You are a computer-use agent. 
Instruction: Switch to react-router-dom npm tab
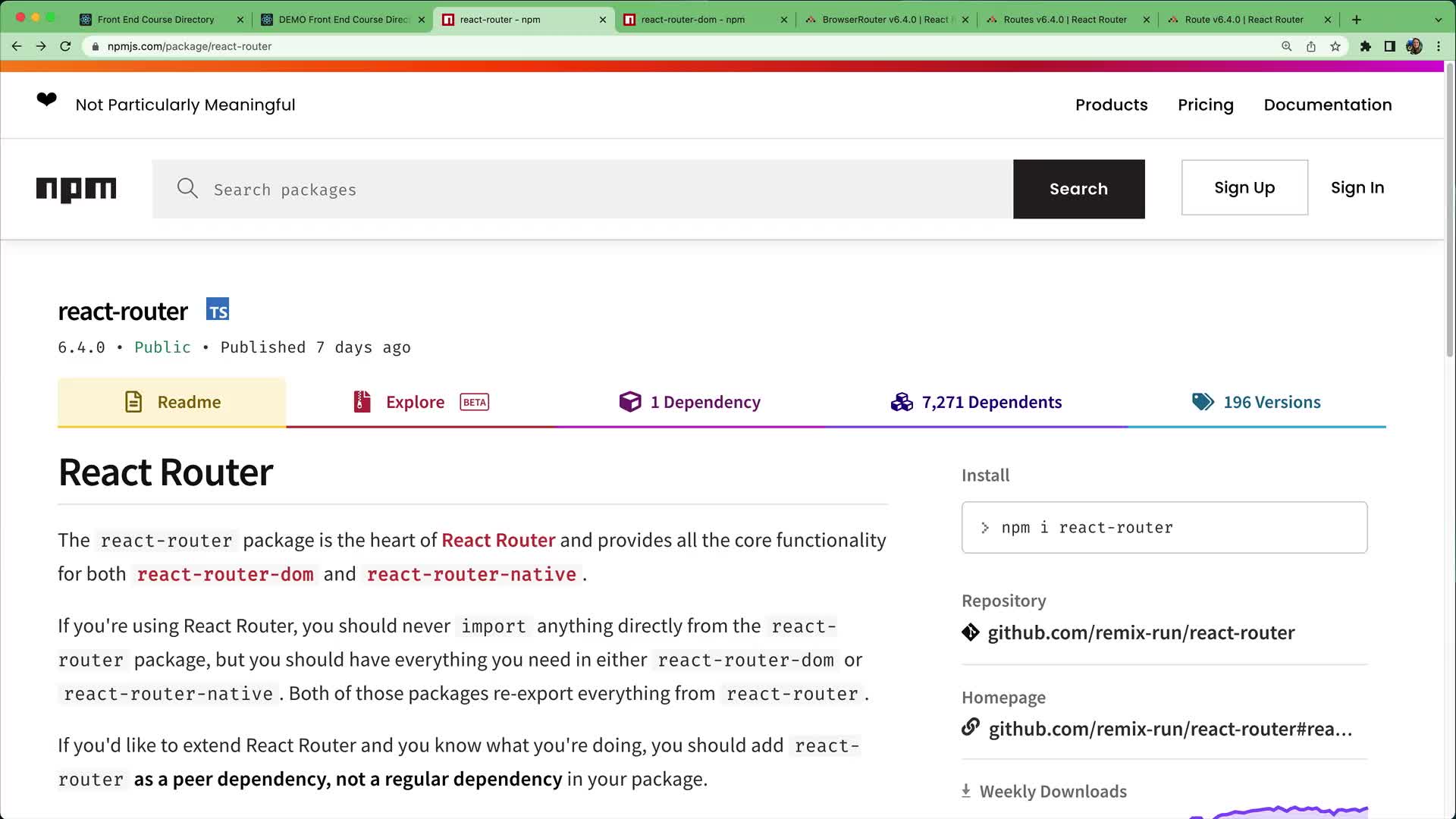click(693, 20)
